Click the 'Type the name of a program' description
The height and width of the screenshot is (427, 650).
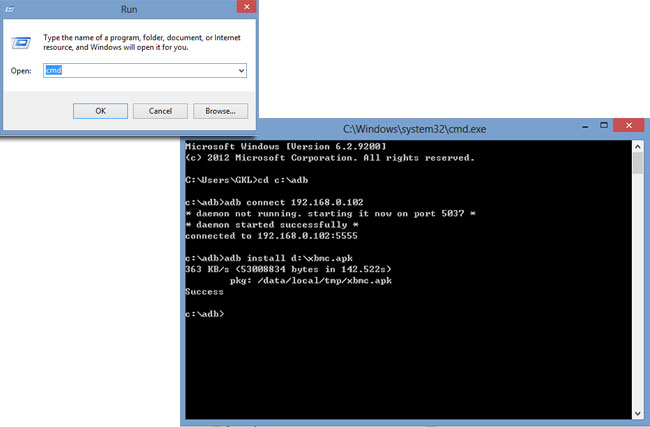[x=142, y=42]
